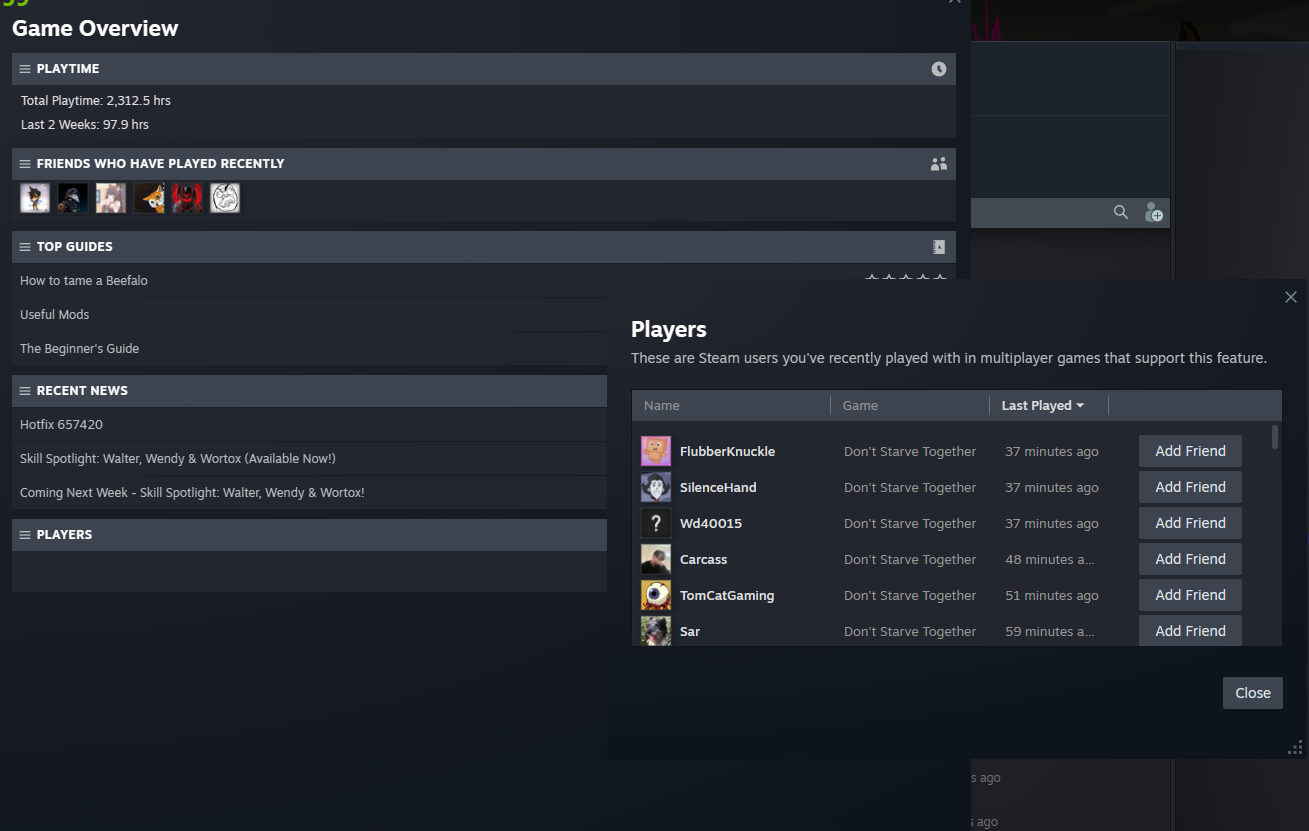
Task: Open first friend avatar in recently played
Action: 35,198
